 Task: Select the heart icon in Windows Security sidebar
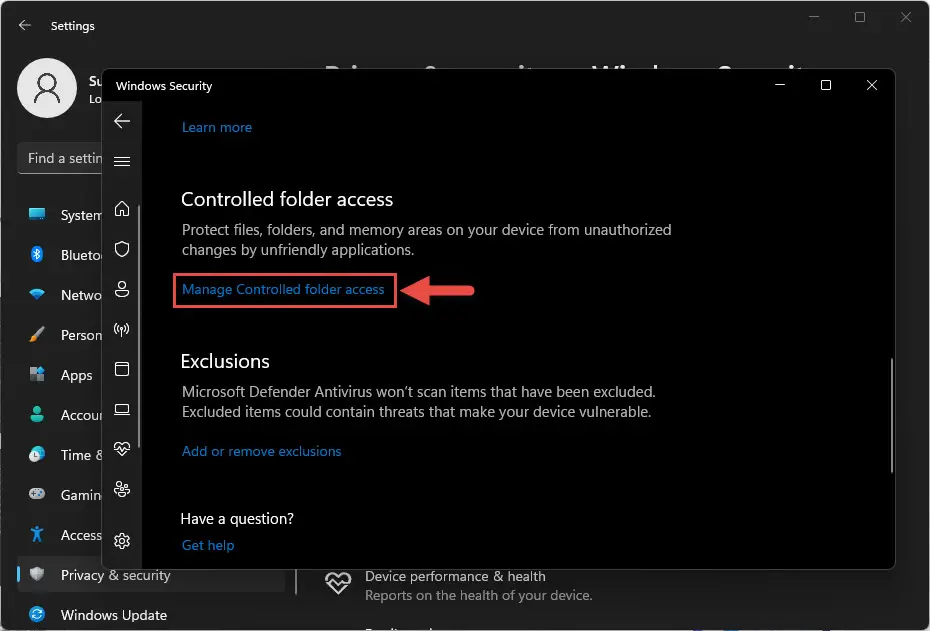[122, 449]
